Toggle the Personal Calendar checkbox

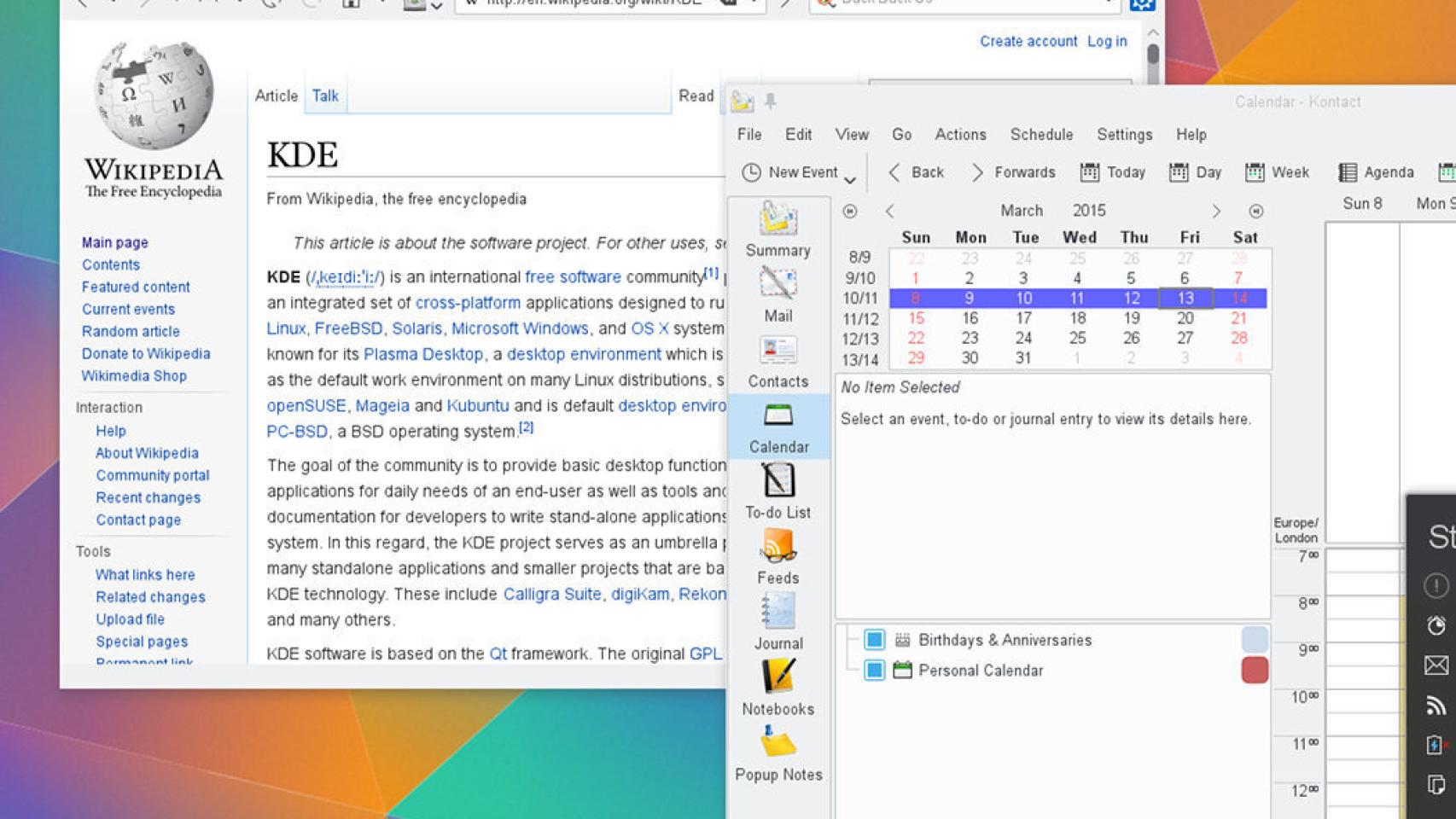click(x=874, y=671)
